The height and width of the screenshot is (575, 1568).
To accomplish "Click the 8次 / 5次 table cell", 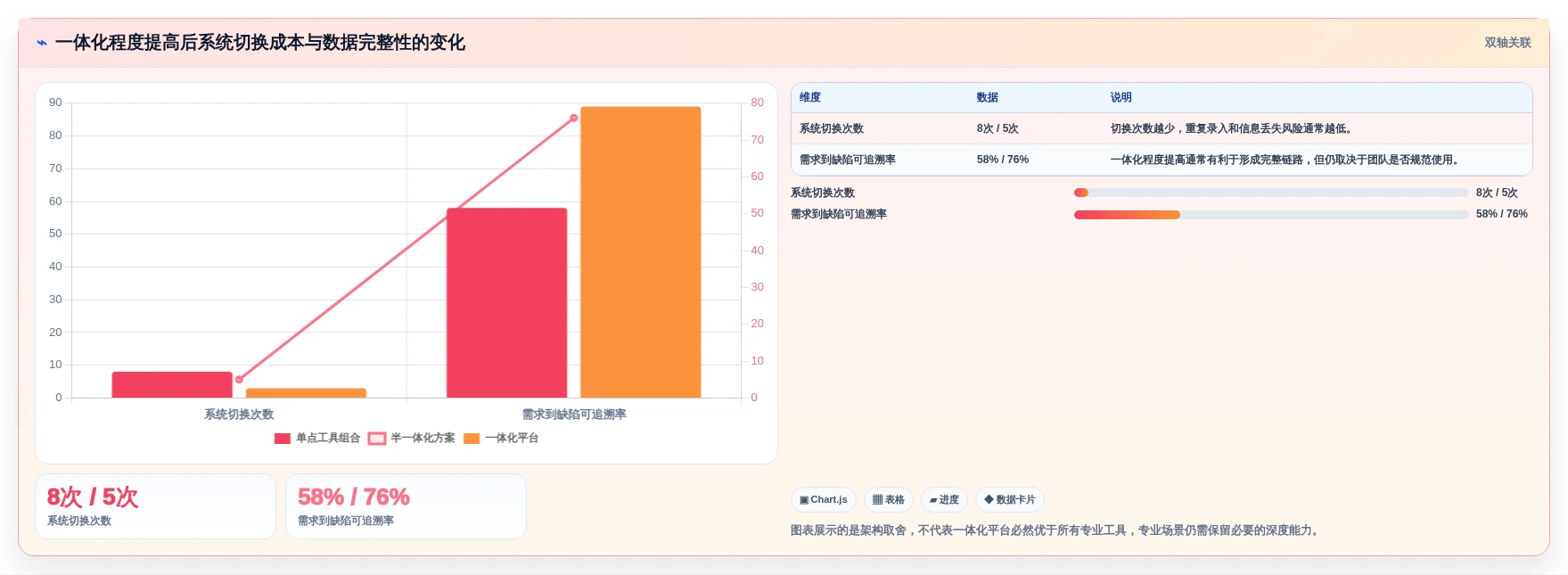I will coord(997,128).
